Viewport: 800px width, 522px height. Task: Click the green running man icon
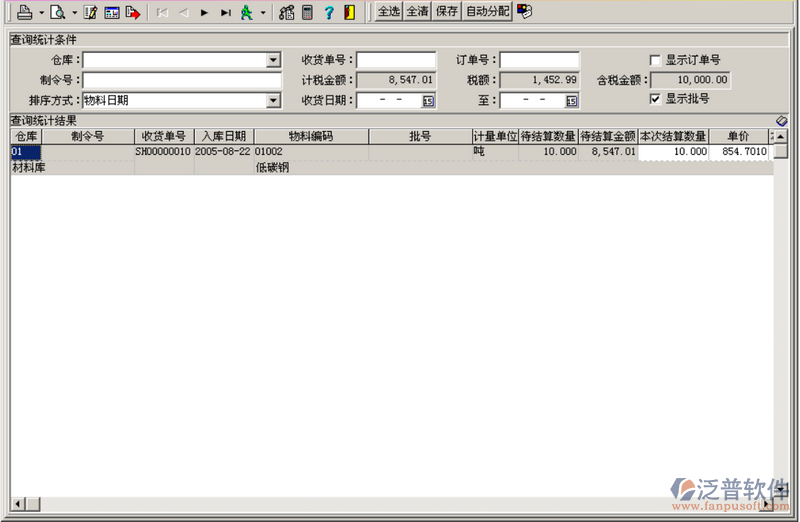[247, 12]
